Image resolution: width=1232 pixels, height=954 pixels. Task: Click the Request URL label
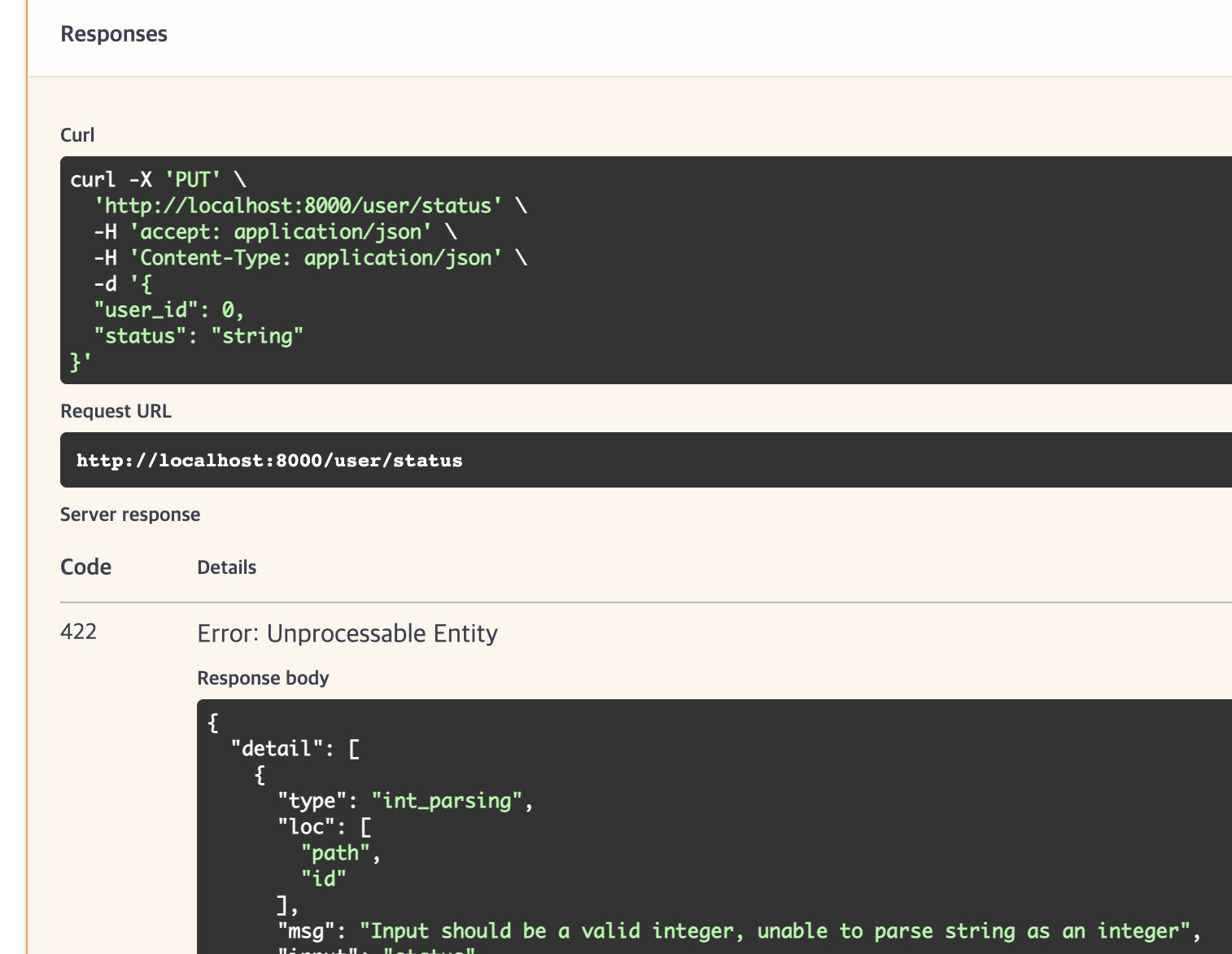click(x=116, y=411)
